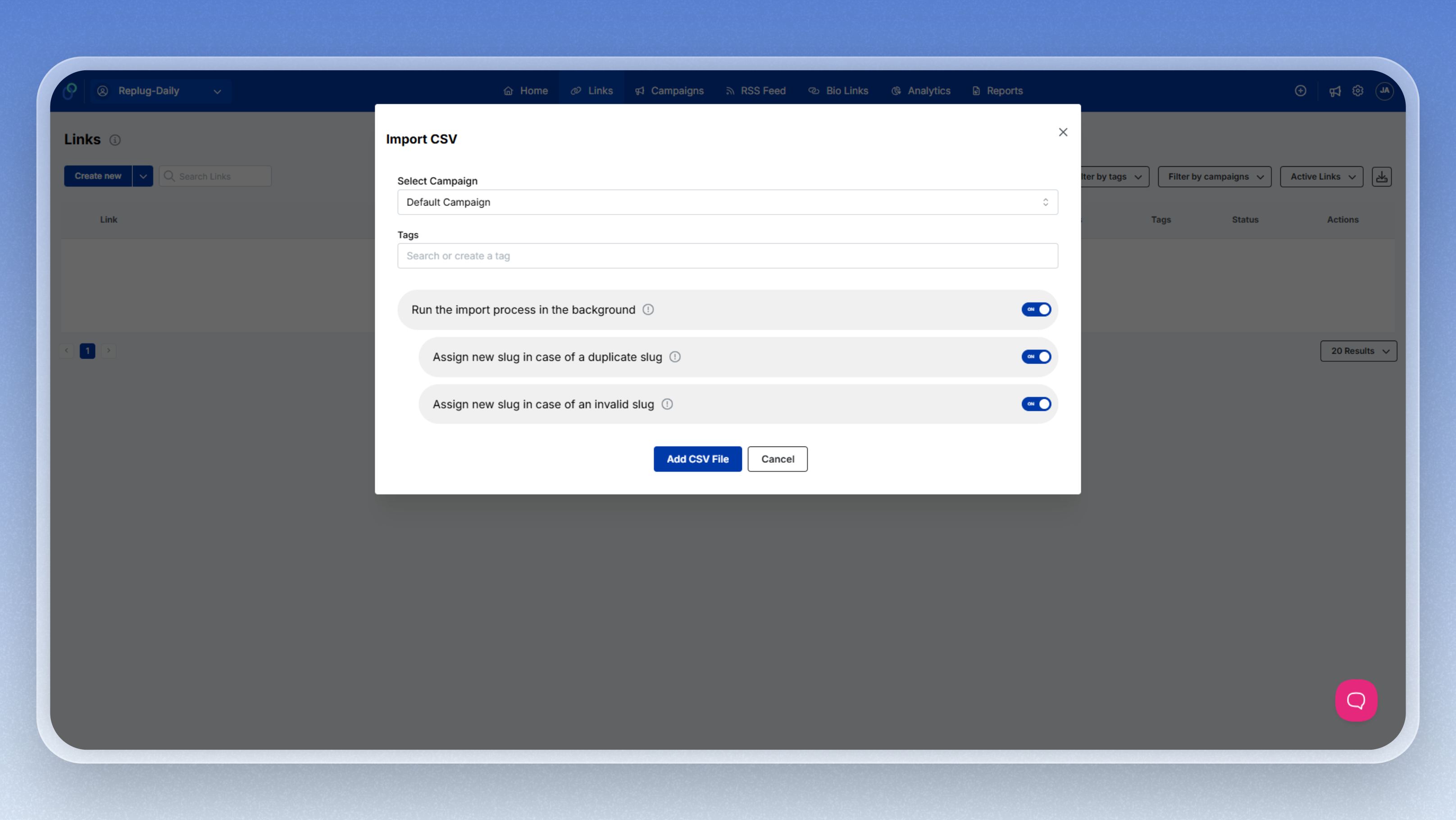Click info icon beside invalid slug option
The width and height of the screenshot is (1456, 820).
click(x=667, y=405)
